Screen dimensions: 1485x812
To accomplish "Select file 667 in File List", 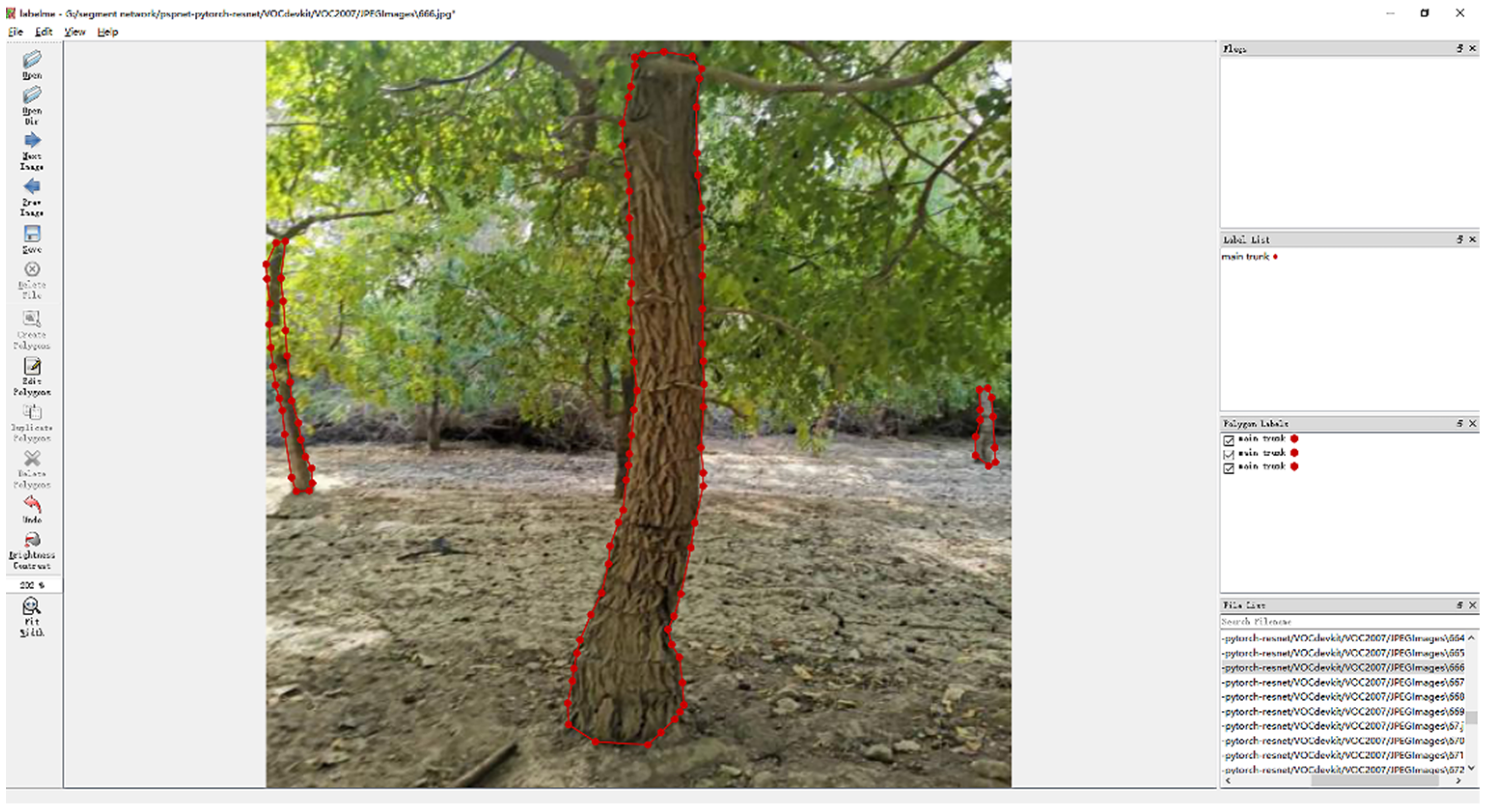I will pos(1343,682).
